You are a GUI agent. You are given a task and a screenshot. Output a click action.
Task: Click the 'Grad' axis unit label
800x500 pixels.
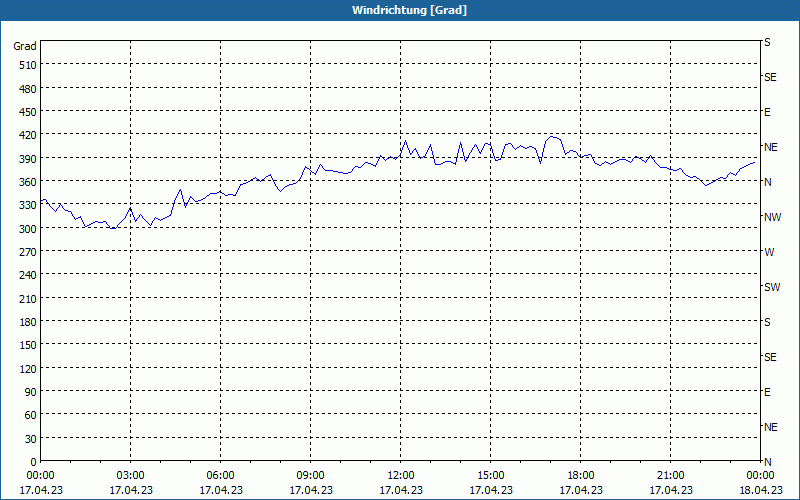point(24,46)
